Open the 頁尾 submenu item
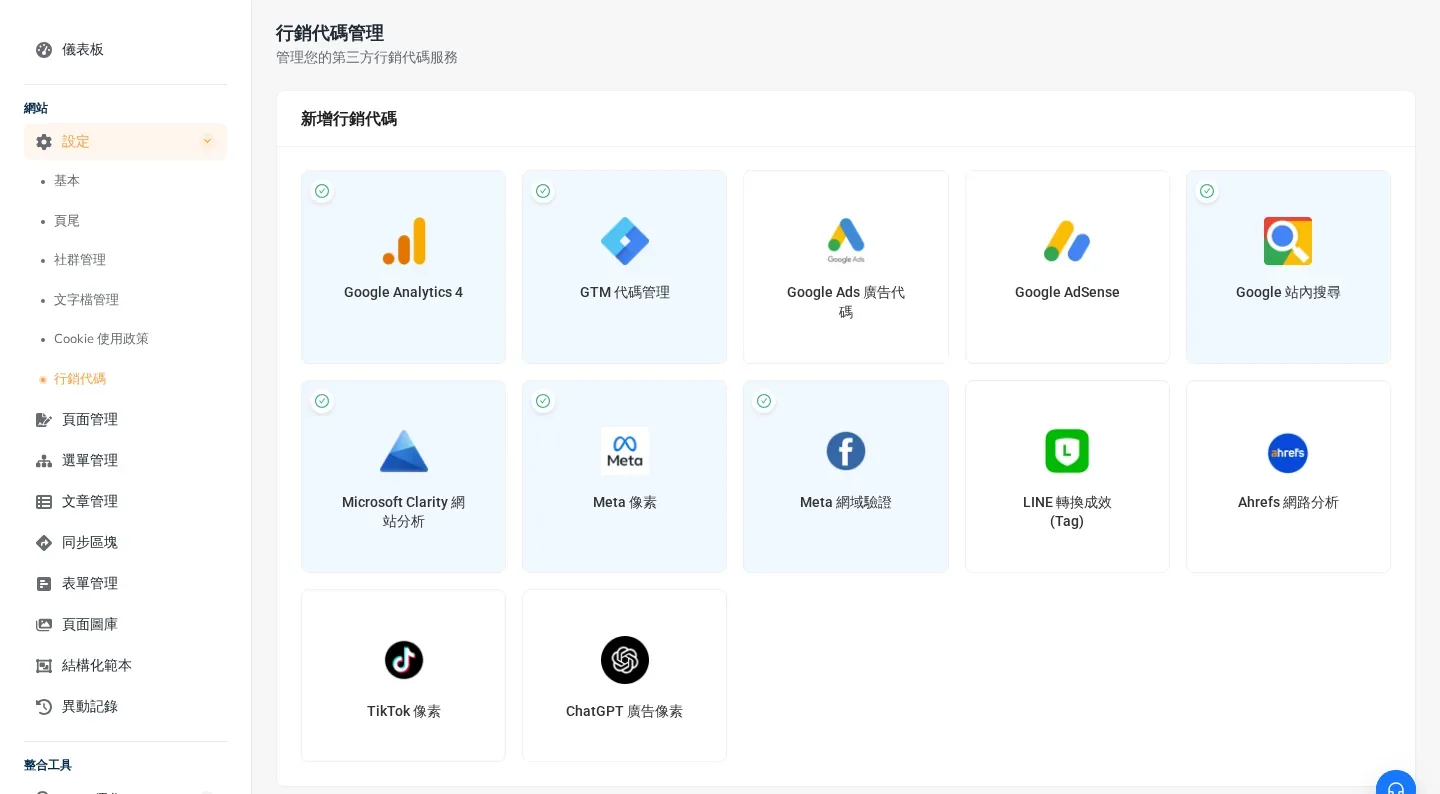 point(67,221)
